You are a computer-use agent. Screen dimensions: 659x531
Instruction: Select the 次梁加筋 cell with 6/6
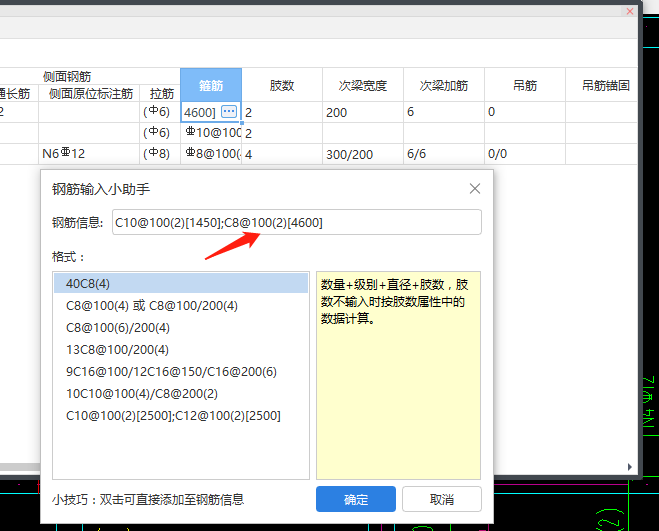[444, 154]
